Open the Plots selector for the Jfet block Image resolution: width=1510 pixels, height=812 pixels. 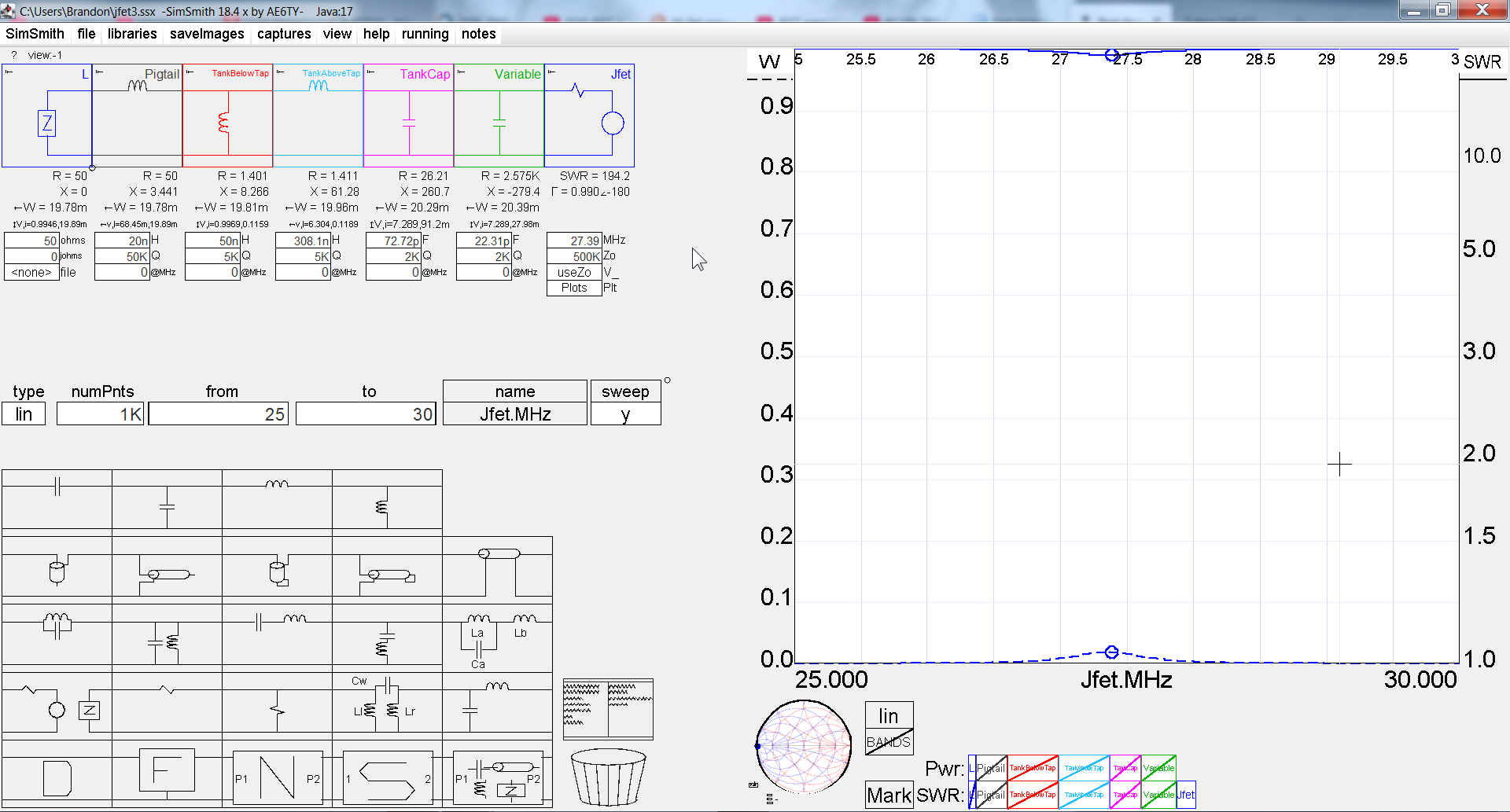pyautogui.click(x=573, y=288)
